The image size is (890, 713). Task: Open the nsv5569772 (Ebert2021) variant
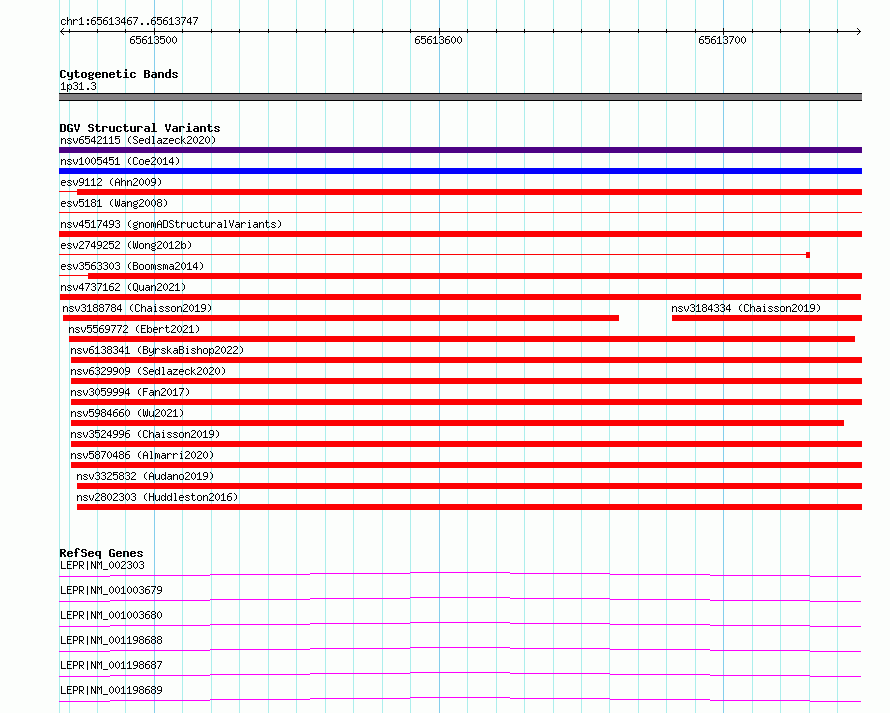click(461, 339)
